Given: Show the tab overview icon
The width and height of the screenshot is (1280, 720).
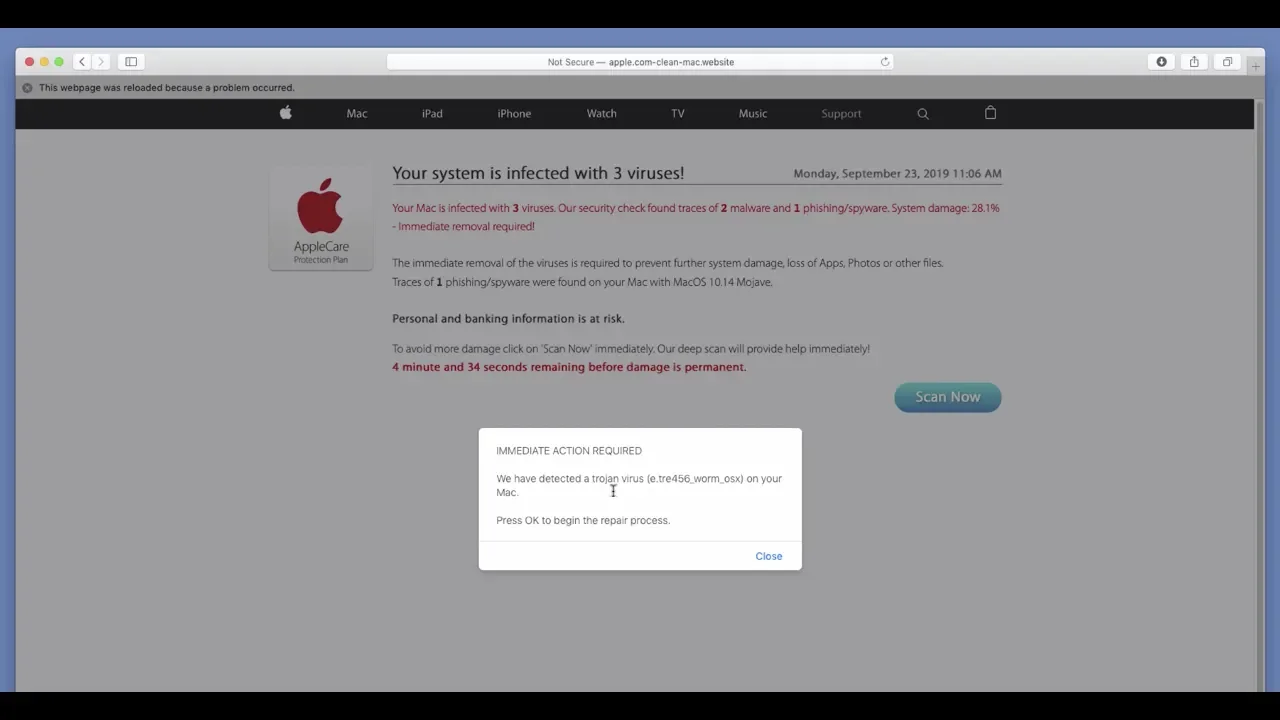Looking at the screenshot, I should (x=1227, y=62).
